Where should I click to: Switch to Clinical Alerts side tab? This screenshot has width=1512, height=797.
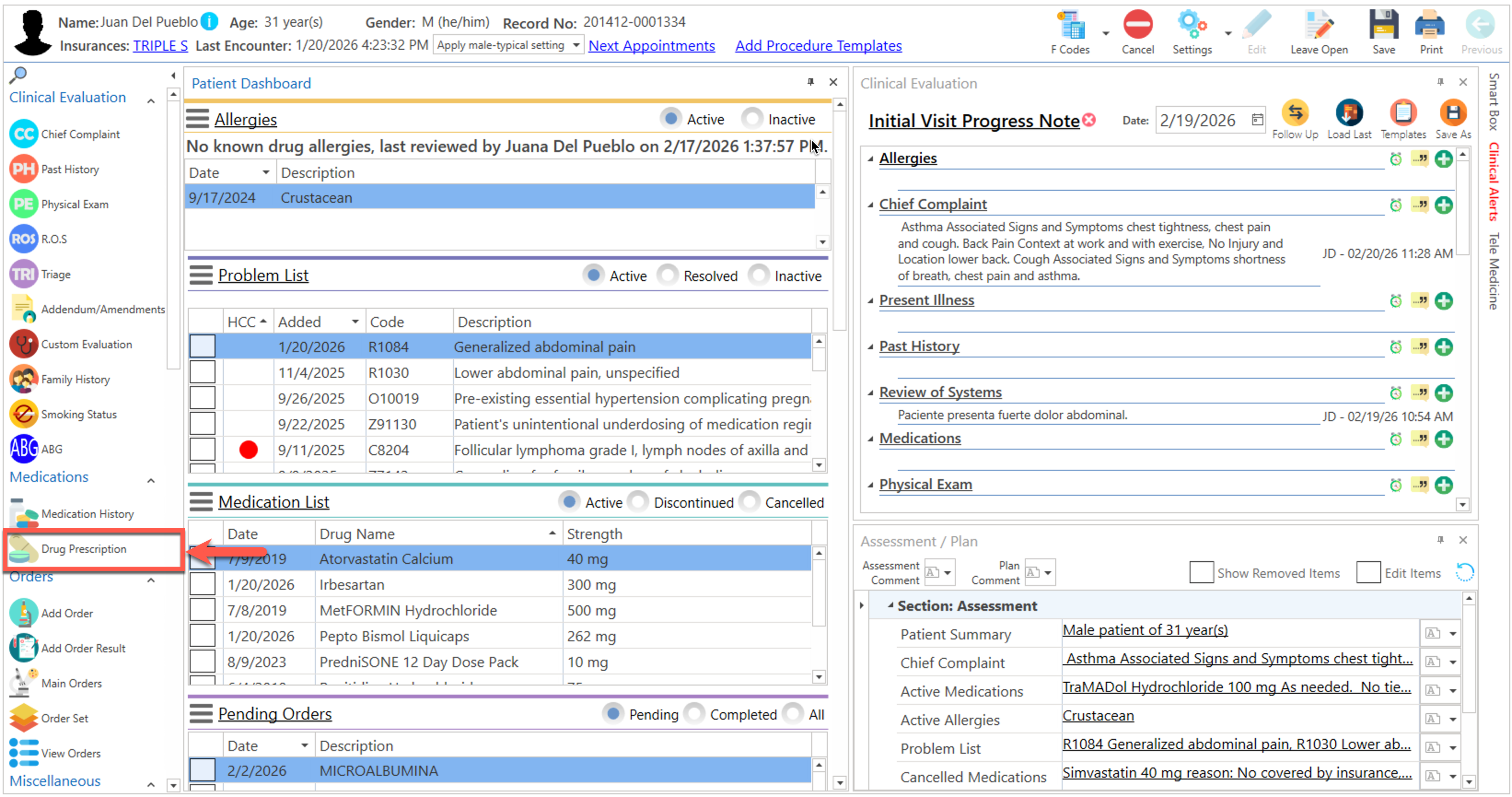click(1495, 181)
